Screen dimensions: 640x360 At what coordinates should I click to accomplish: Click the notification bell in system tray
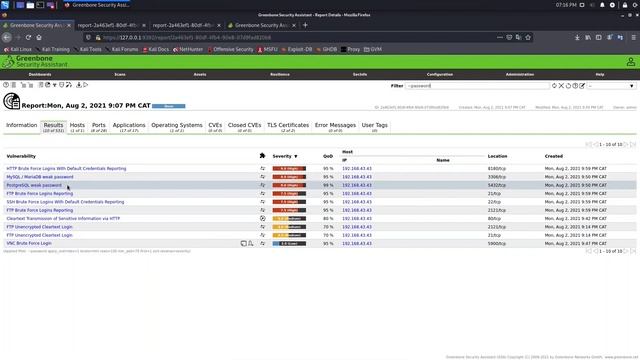click(602, 5)
